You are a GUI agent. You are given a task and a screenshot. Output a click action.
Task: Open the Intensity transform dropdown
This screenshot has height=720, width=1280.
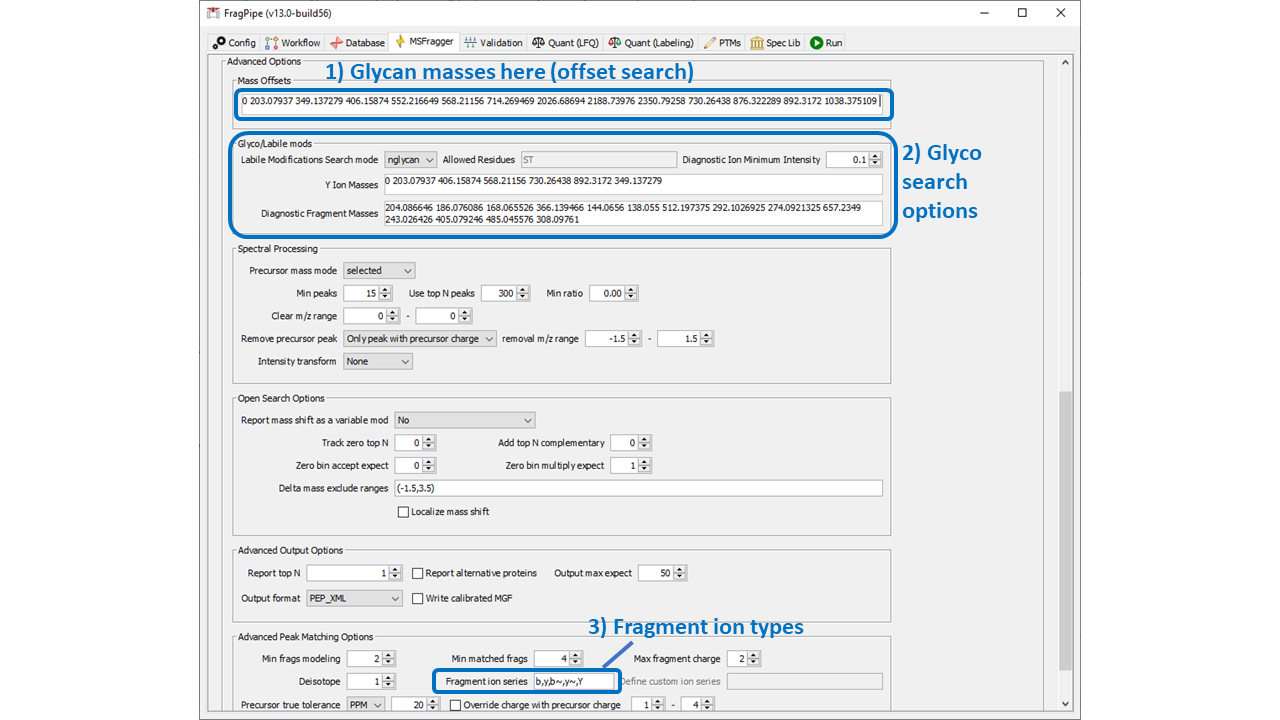(x=378, y=362)
